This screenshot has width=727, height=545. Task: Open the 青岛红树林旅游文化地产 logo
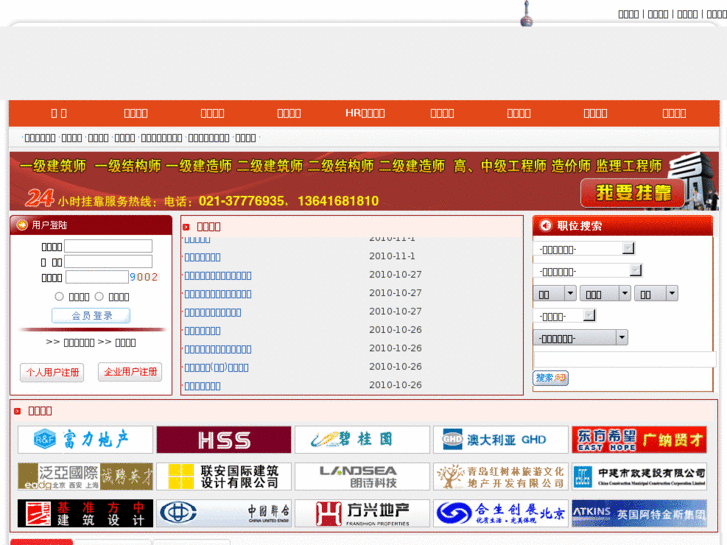pyautogui.click(x=501, y=476)
